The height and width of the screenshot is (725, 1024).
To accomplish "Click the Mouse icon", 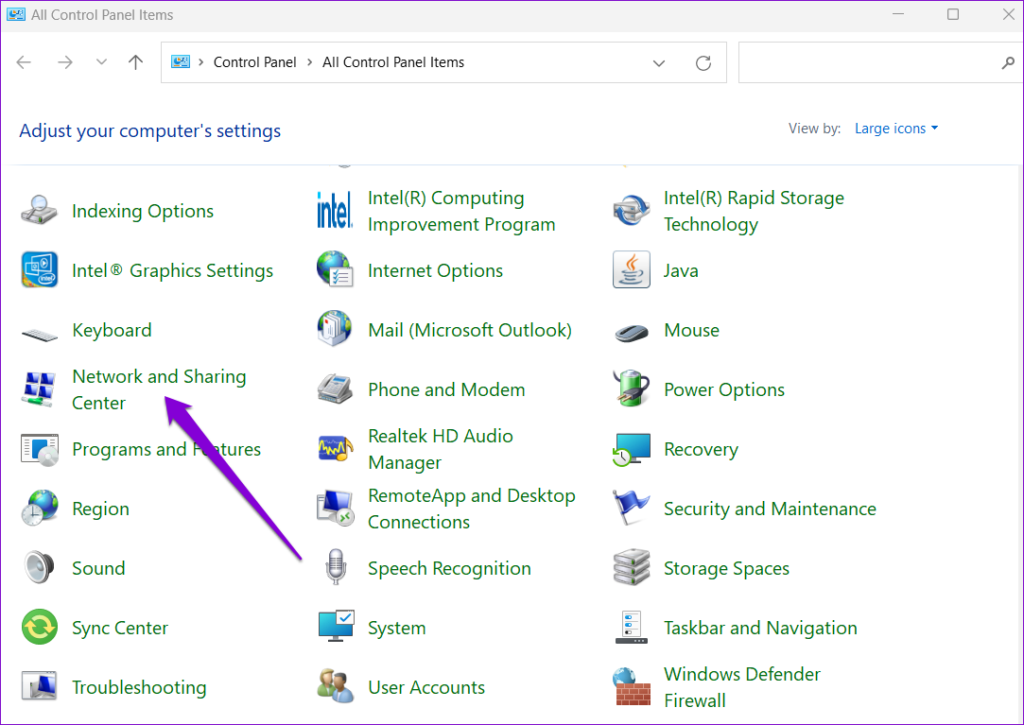I will pos(631,332).
